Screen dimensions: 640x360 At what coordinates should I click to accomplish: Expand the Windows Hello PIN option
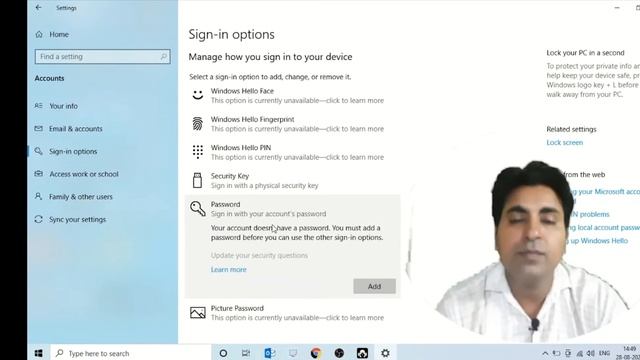point(292,152)
